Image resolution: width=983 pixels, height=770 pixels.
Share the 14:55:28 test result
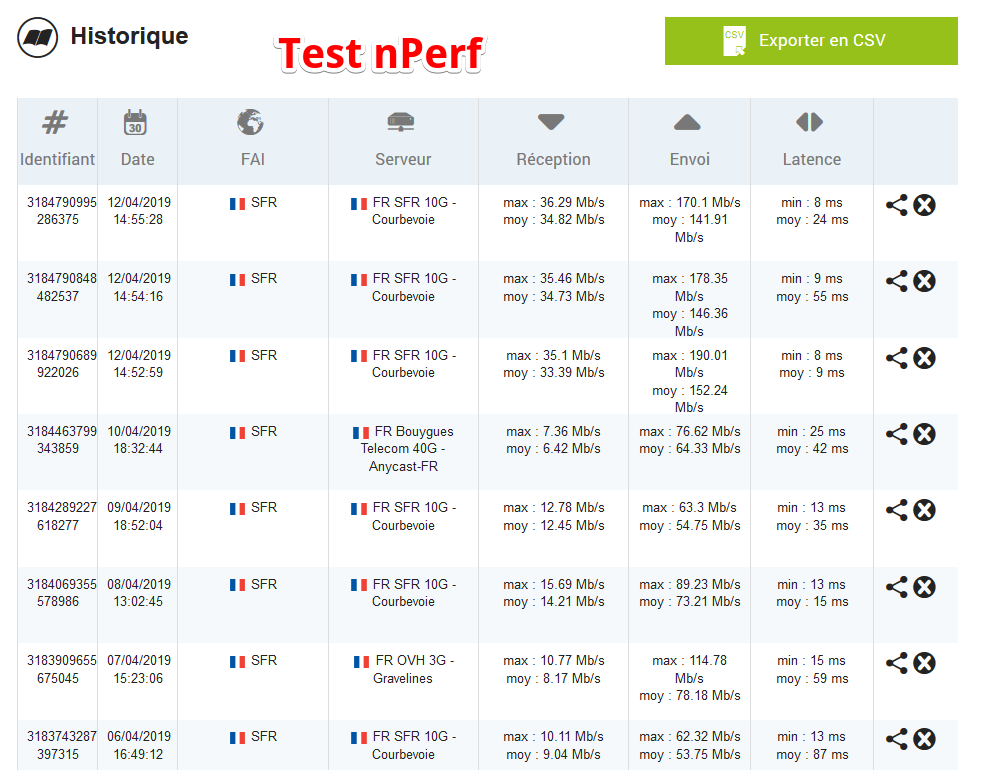point(897,205)
